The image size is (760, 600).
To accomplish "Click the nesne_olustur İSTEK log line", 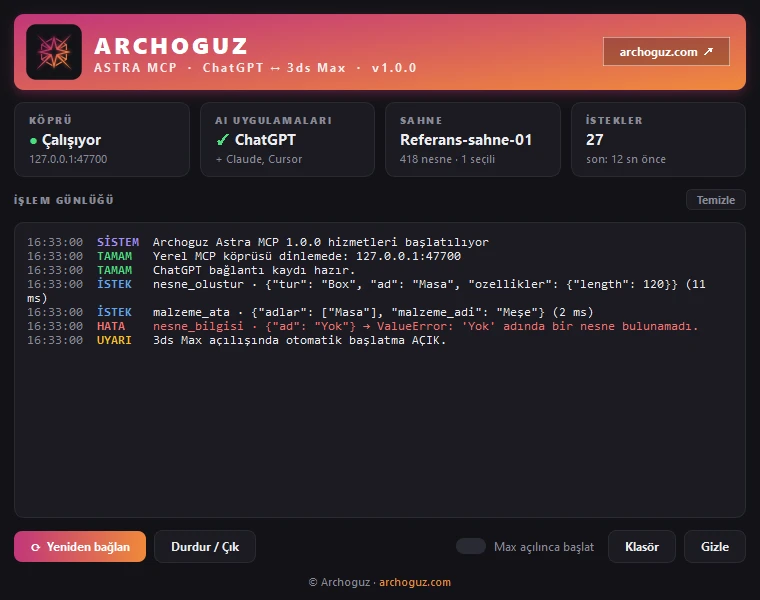I will 366,291.
